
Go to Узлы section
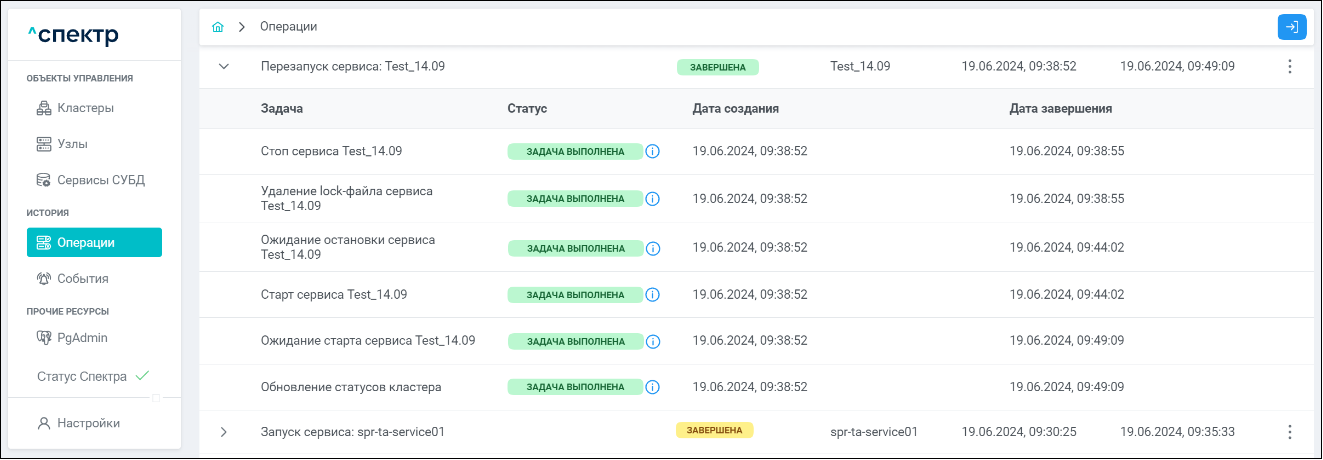pyautogui.click(x=72, y=144)
